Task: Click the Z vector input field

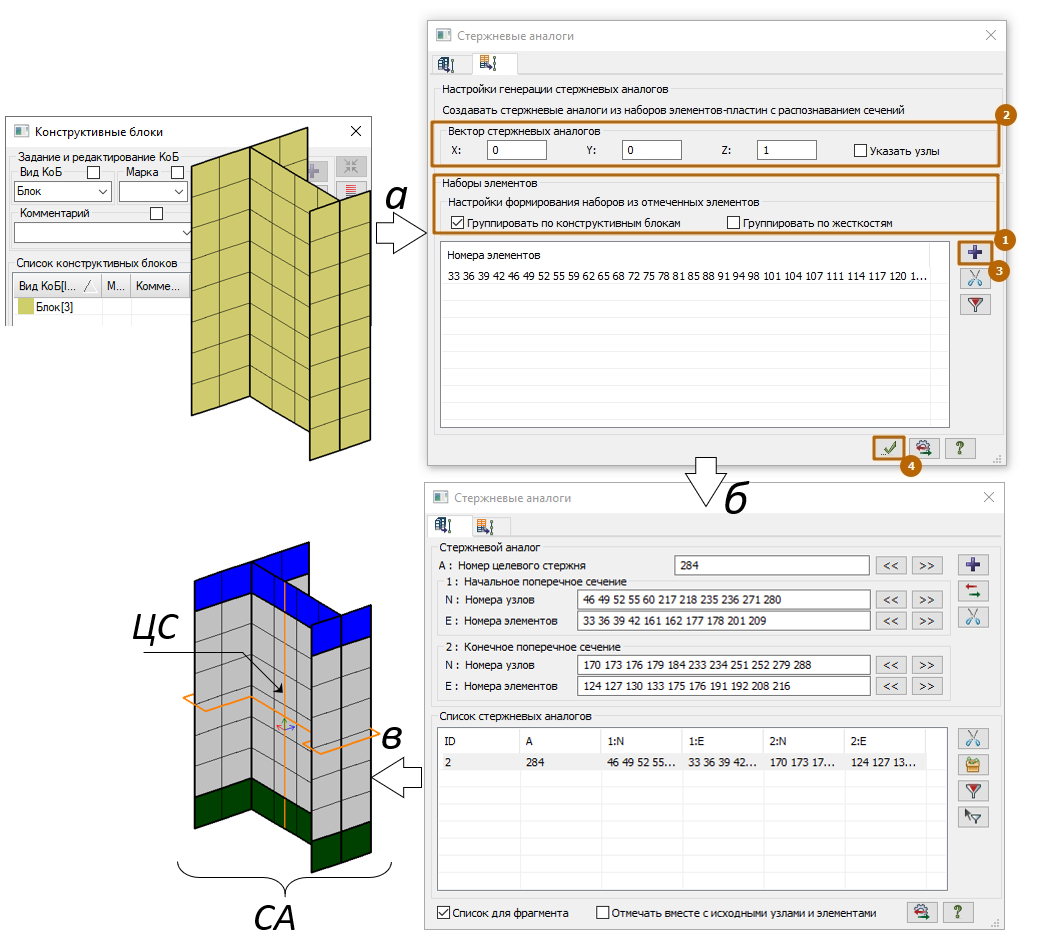Action: [786, 150]
